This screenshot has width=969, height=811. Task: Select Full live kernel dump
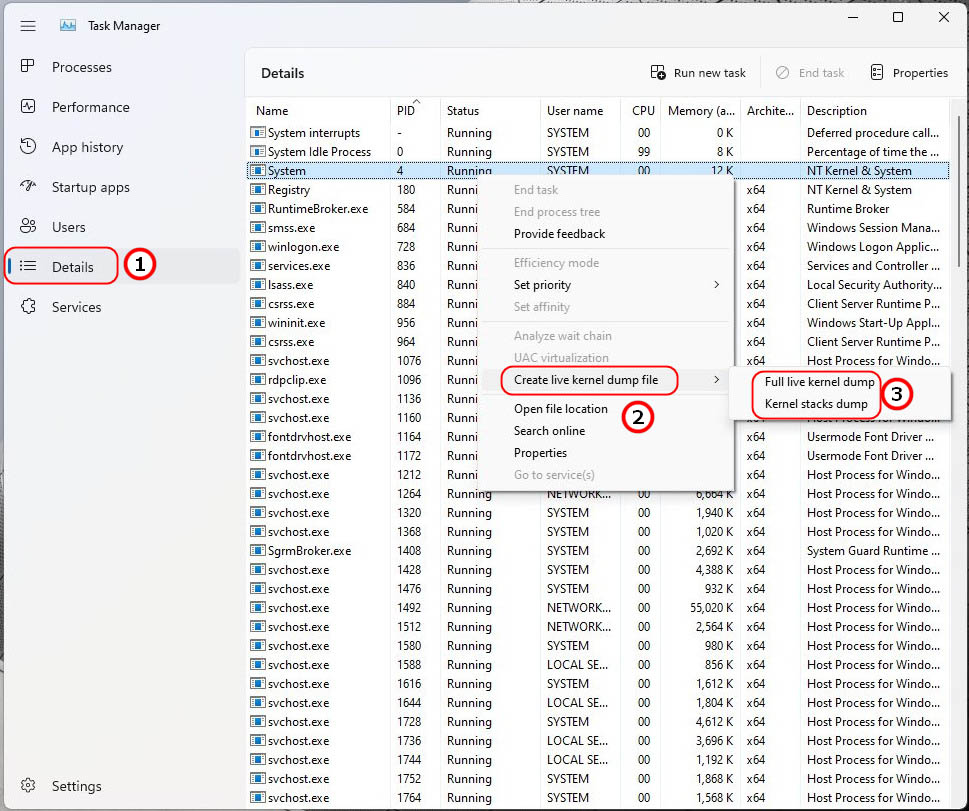[x=819, y=382]
